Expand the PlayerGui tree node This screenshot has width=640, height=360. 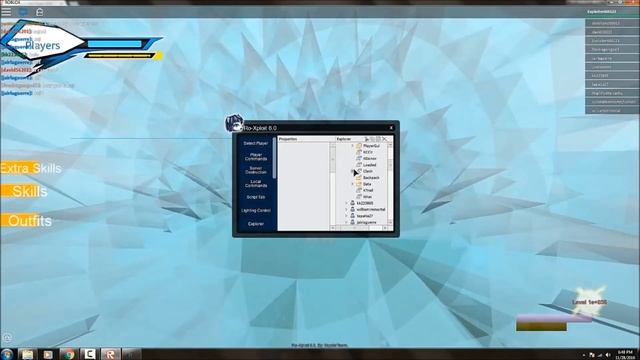tap(353, 146)
